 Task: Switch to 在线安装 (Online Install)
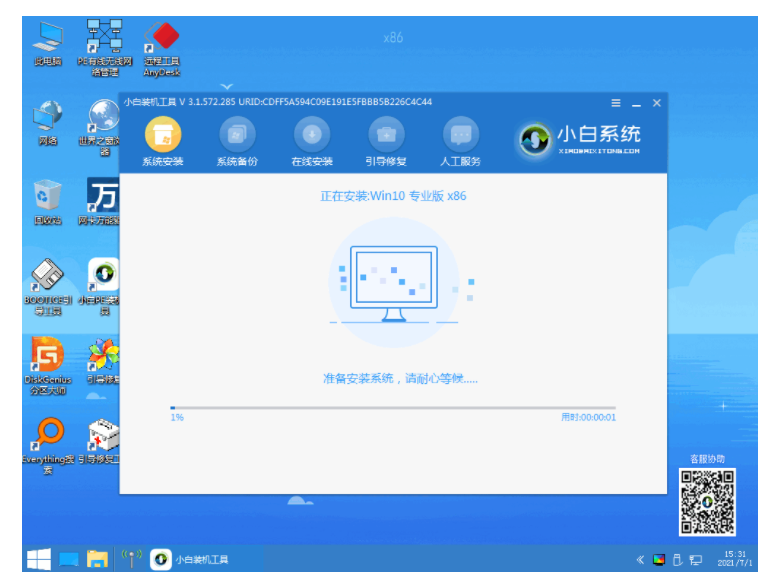311,135
